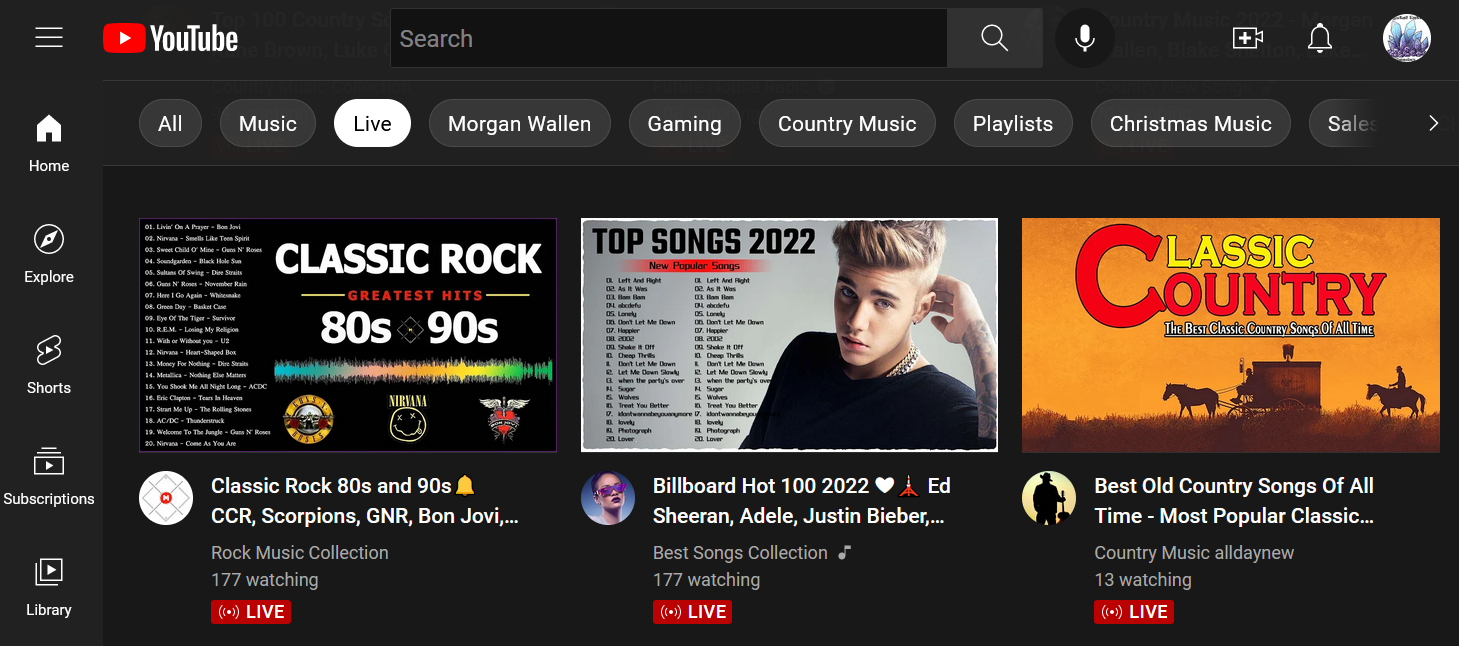Select the Music filter chip
The width and height of the screenshot is (1459, 646).
(x=268, y=124)
